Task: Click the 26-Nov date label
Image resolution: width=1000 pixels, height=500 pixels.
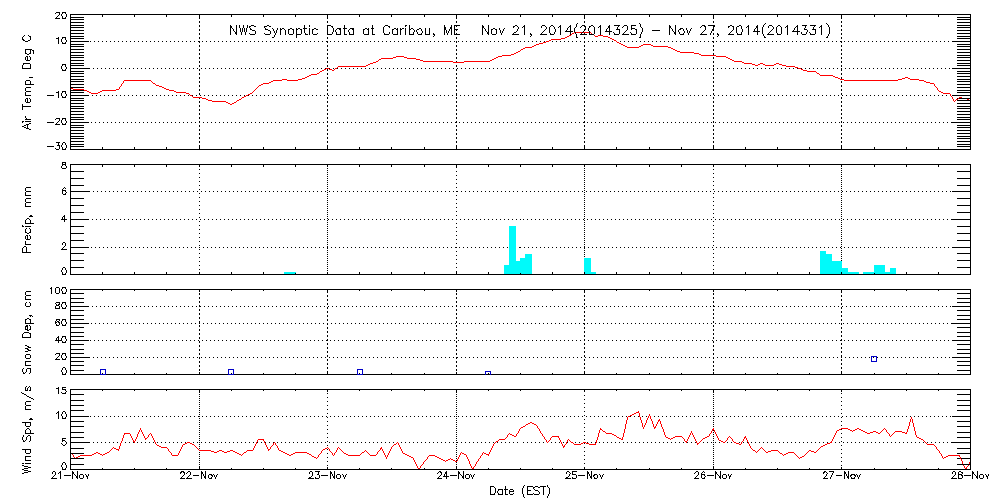Action: [714, 477]
